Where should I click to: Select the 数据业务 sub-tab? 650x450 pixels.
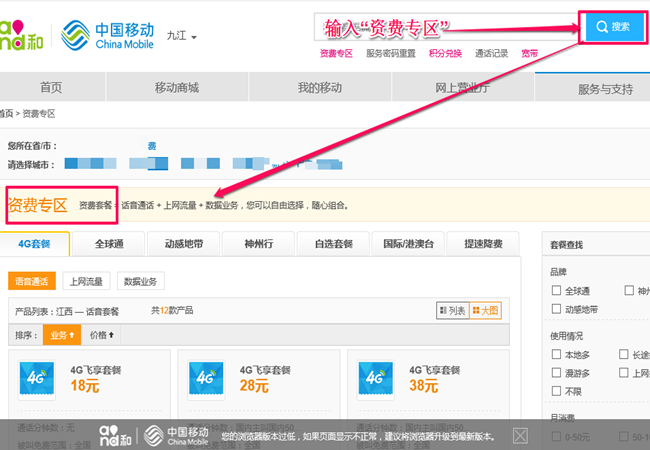click(x=141, y=281)
